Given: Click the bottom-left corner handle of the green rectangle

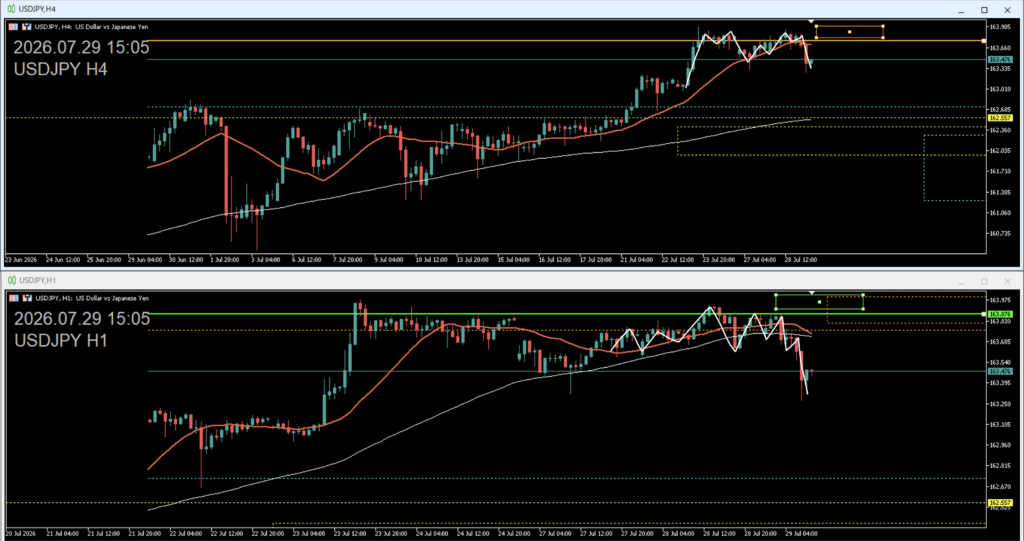Looking at the screenshot, I should [776, 309].
